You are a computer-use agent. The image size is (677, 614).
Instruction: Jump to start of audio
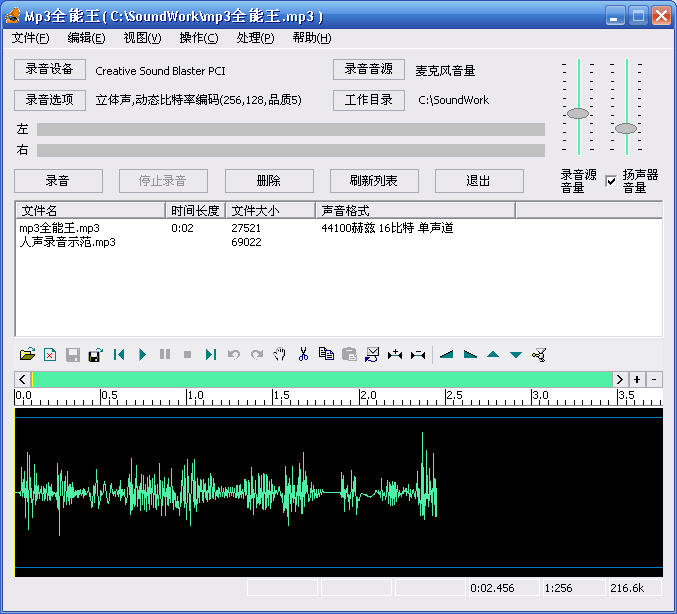click(x=119, y=354)
